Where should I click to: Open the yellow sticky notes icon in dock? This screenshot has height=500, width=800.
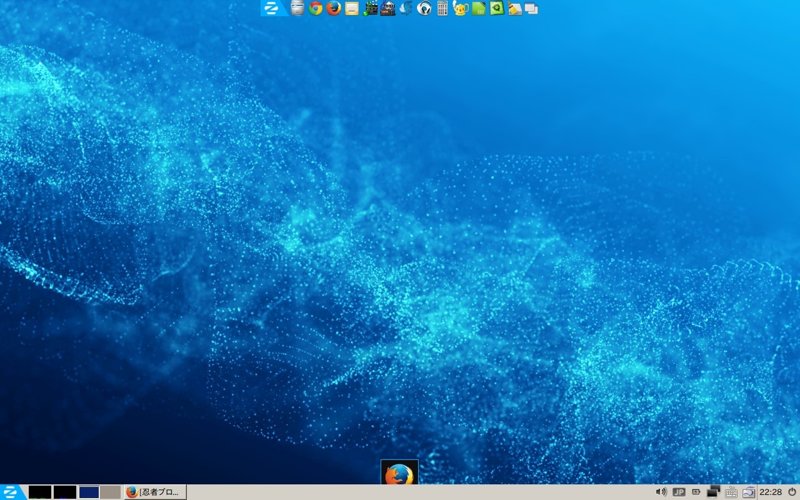[352, 9]
